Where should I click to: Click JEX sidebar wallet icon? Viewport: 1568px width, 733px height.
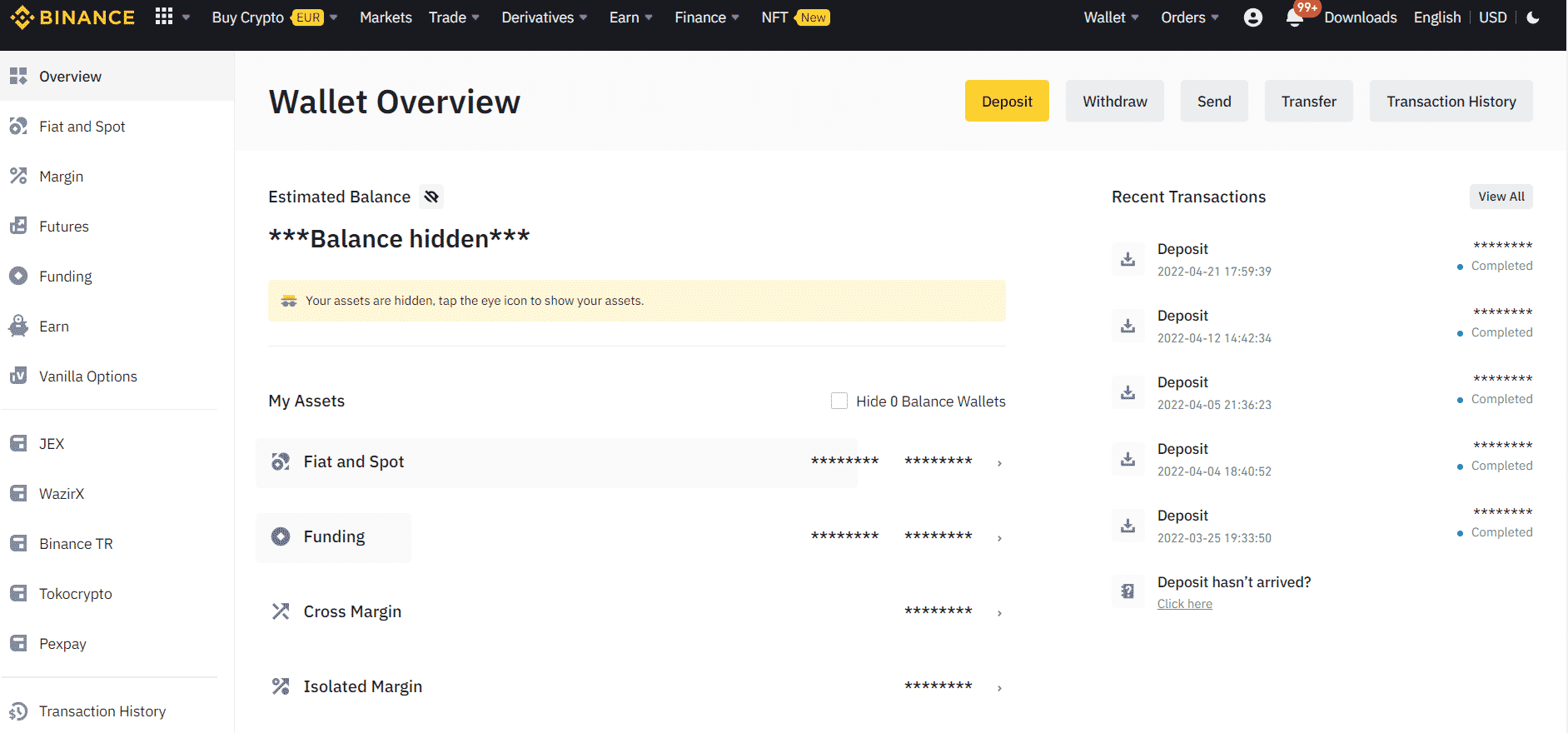pyautogui.click(x=18, y=443)
